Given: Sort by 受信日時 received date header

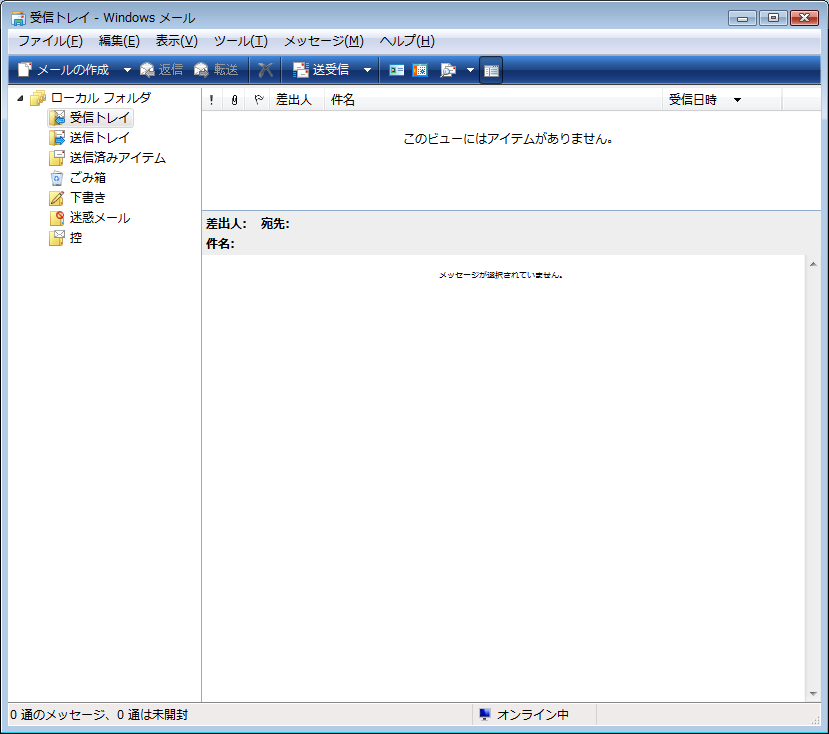Looking at the screenshot, I should 722,99.
